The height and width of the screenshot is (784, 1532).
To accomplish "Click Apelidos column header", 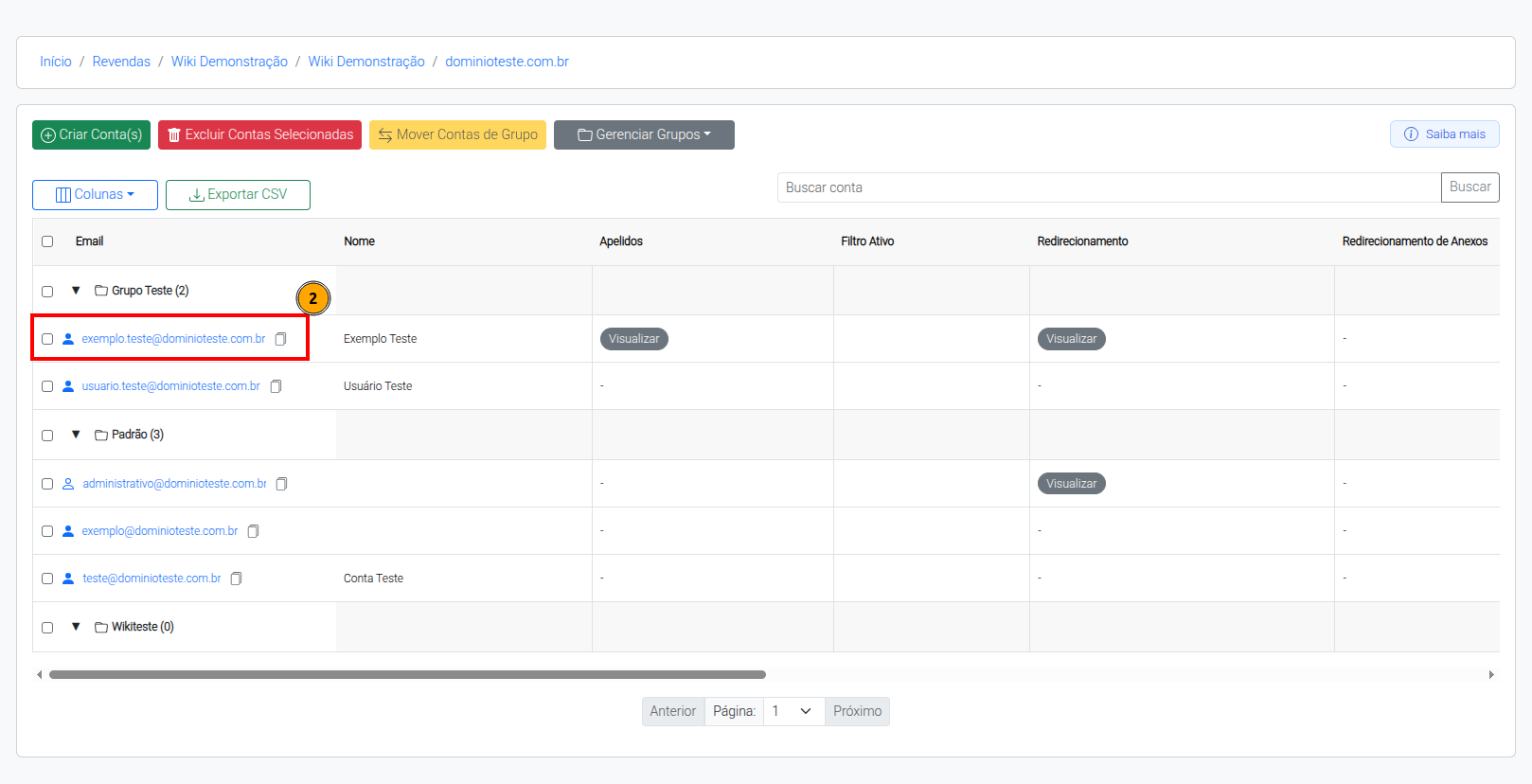I will click(621, 241).
